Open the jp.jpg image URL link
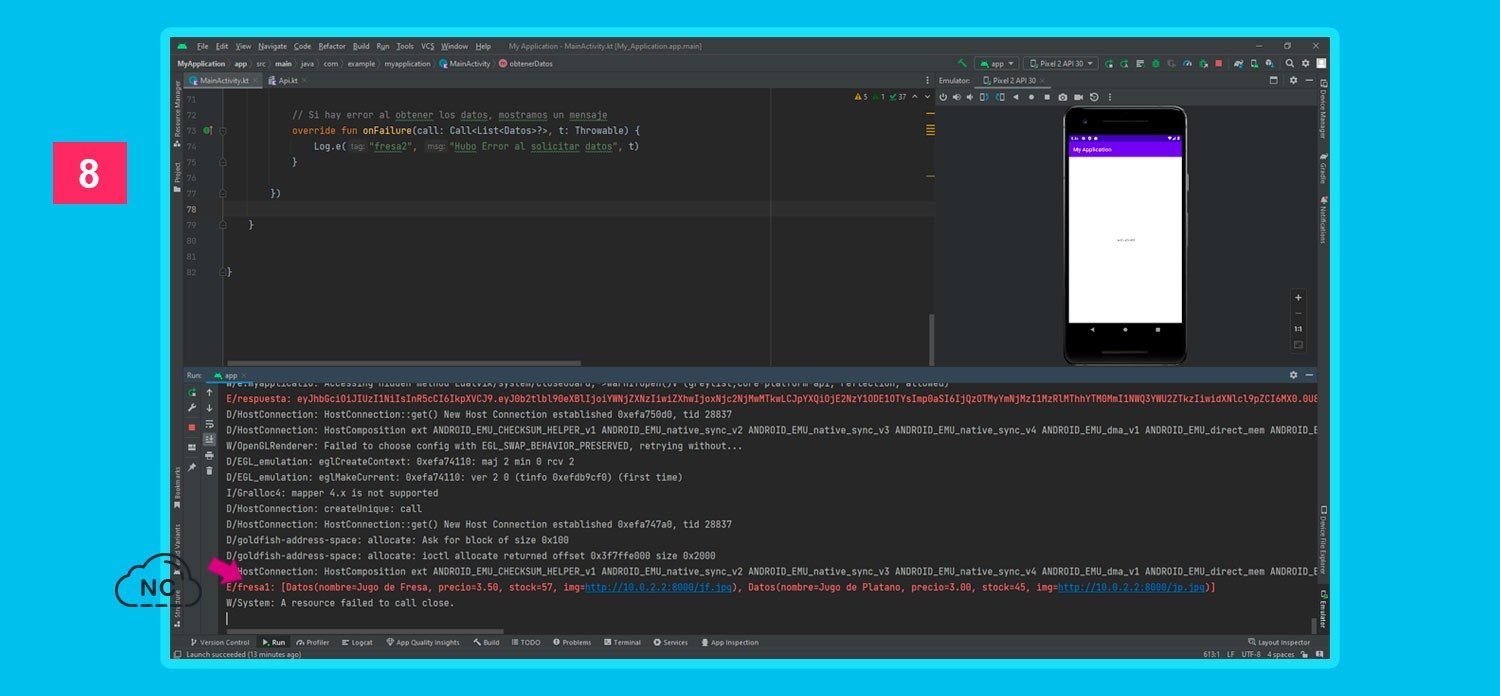Screen dimensions: 1500x696 1132,587
